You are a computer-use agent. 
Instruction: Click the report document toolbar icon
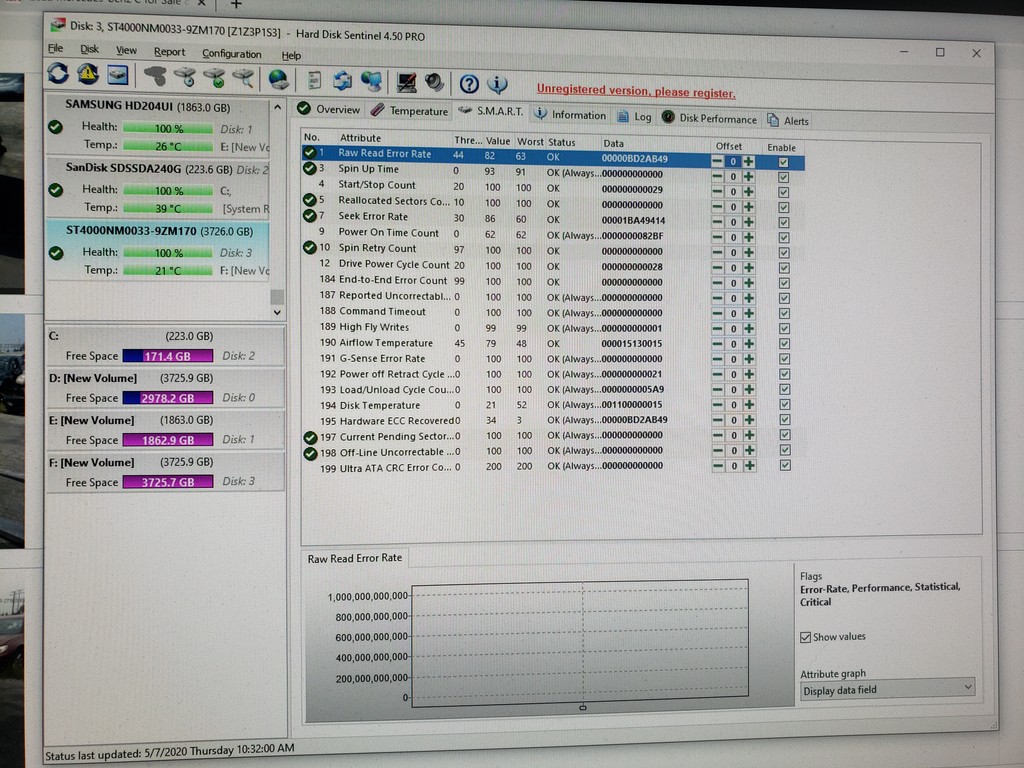[x=314, y=80]
